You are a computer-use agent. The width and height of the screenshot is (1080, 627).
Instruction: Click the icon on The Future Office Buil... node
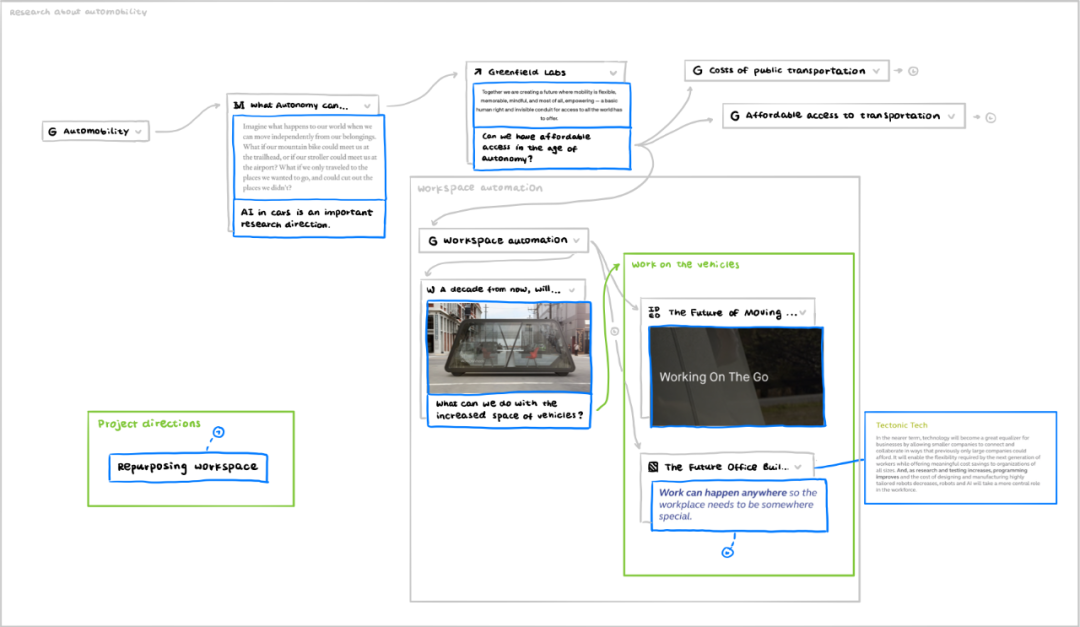[653, 467]
